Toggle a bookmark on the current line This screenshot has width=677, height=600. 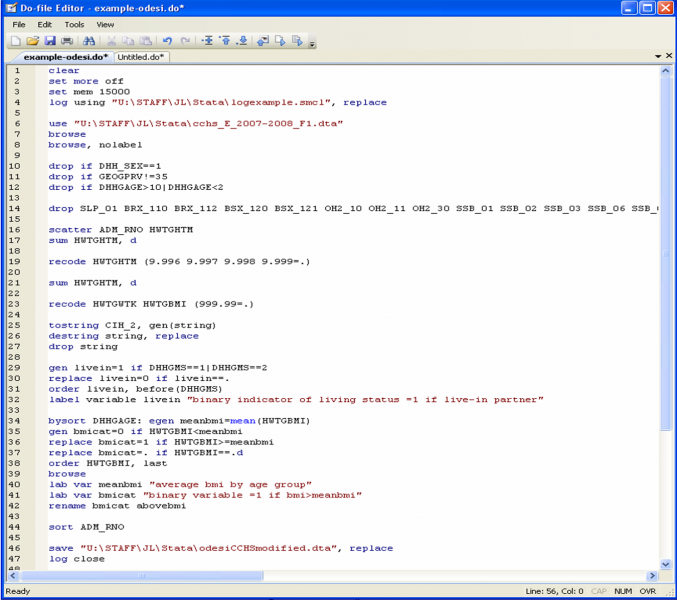click(x=207, y=41)
